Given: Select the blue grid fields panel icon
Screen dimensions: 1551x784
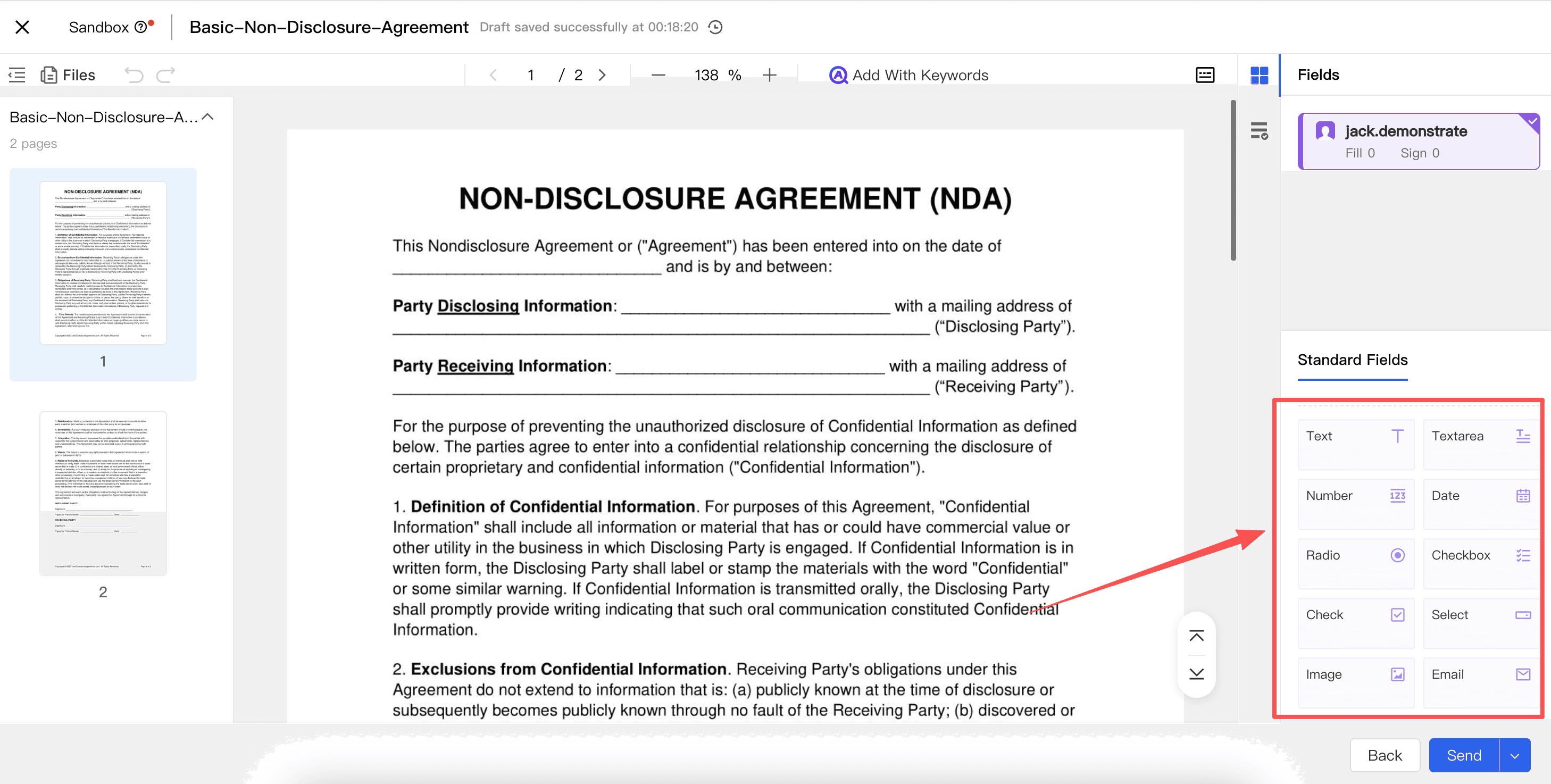Looking at the screenshot, I should coord(1259,76).
